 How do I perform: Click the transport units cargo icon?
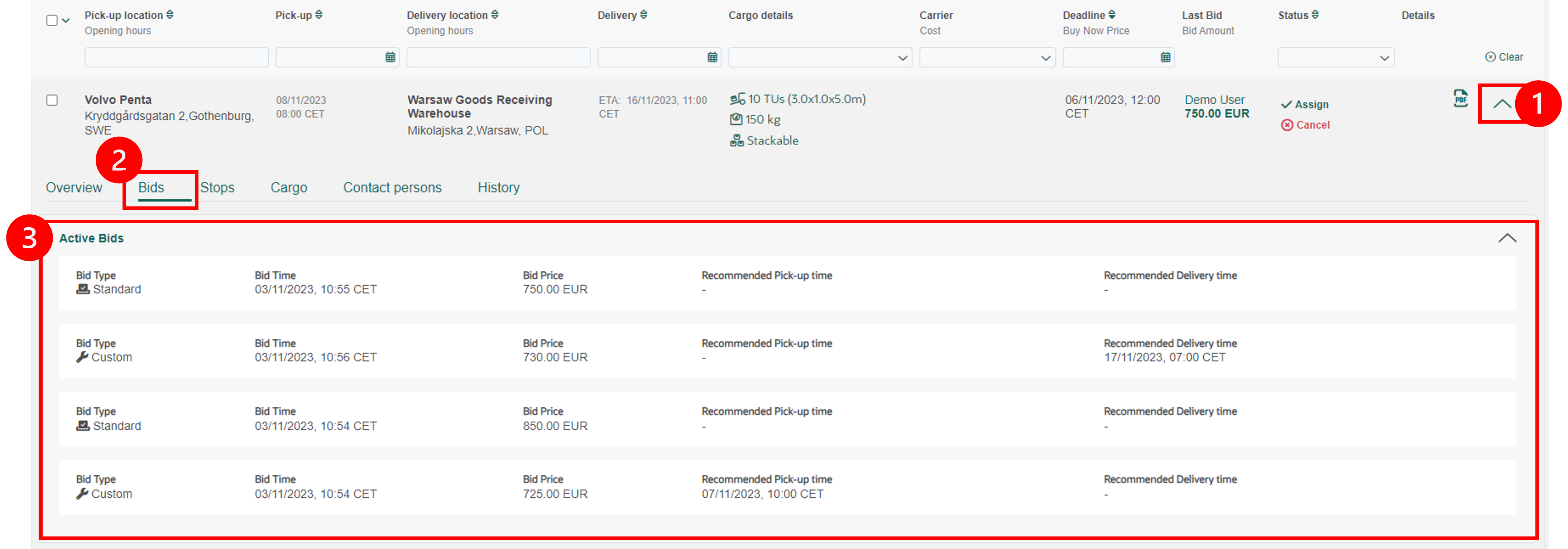click(737, 99)
